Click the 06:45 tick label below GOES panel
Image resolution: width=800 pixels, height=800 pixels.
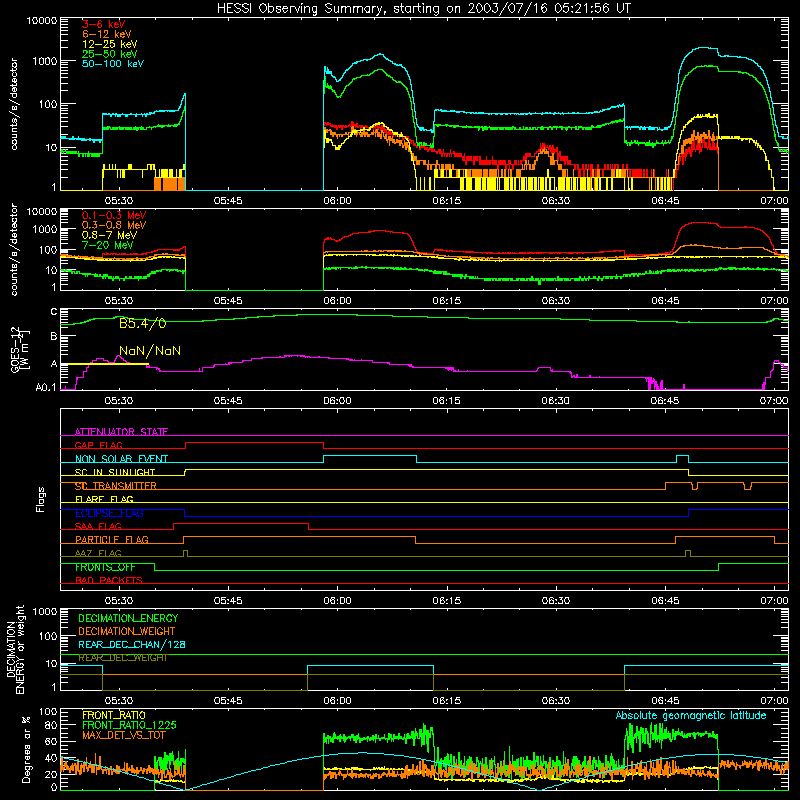pos(665,401)
